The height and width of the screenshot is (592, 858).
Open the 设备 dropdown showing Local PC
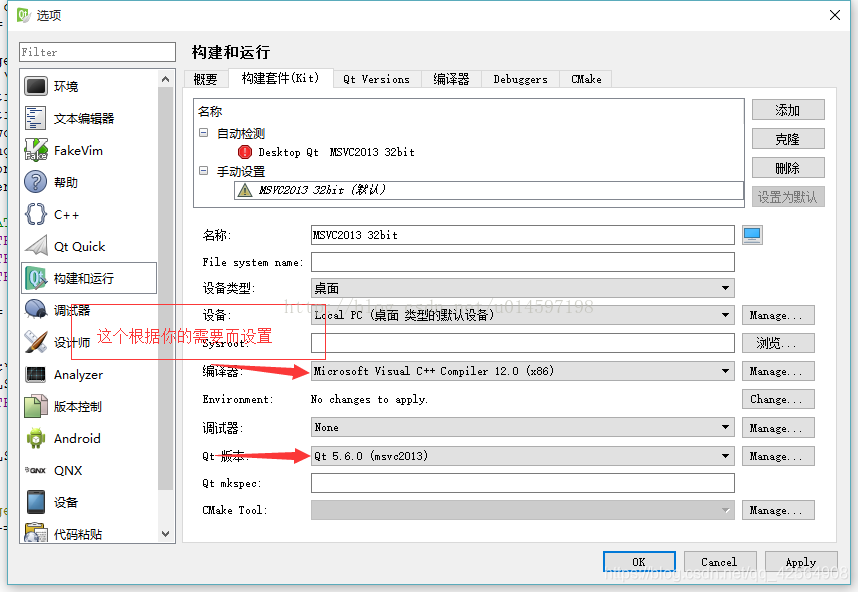click(523, 315)
